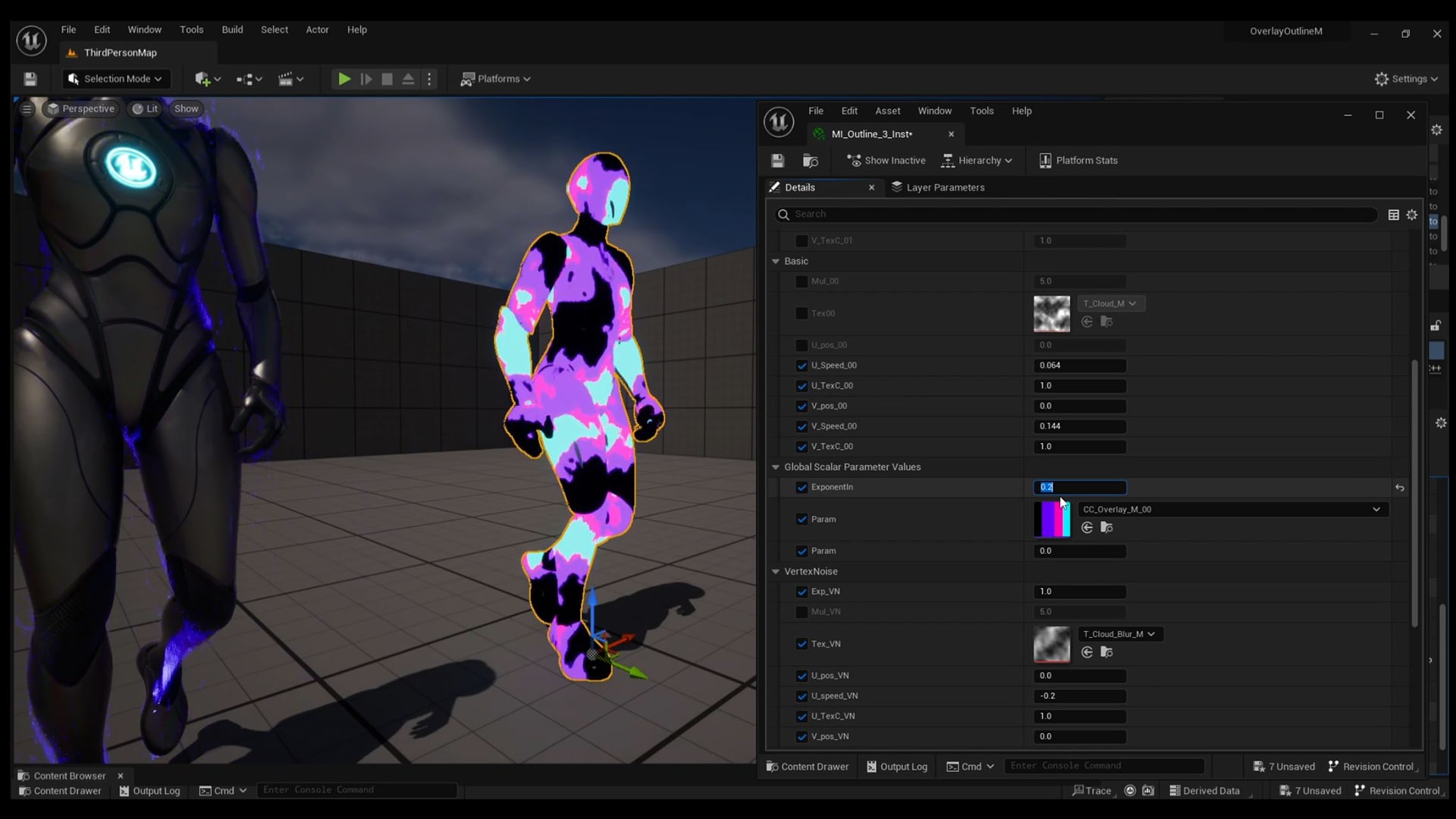Click the reset arrow for ExponentIn parameter
The height and width of the screenshot is (819, 1456).
click(x=1400, y=487)
